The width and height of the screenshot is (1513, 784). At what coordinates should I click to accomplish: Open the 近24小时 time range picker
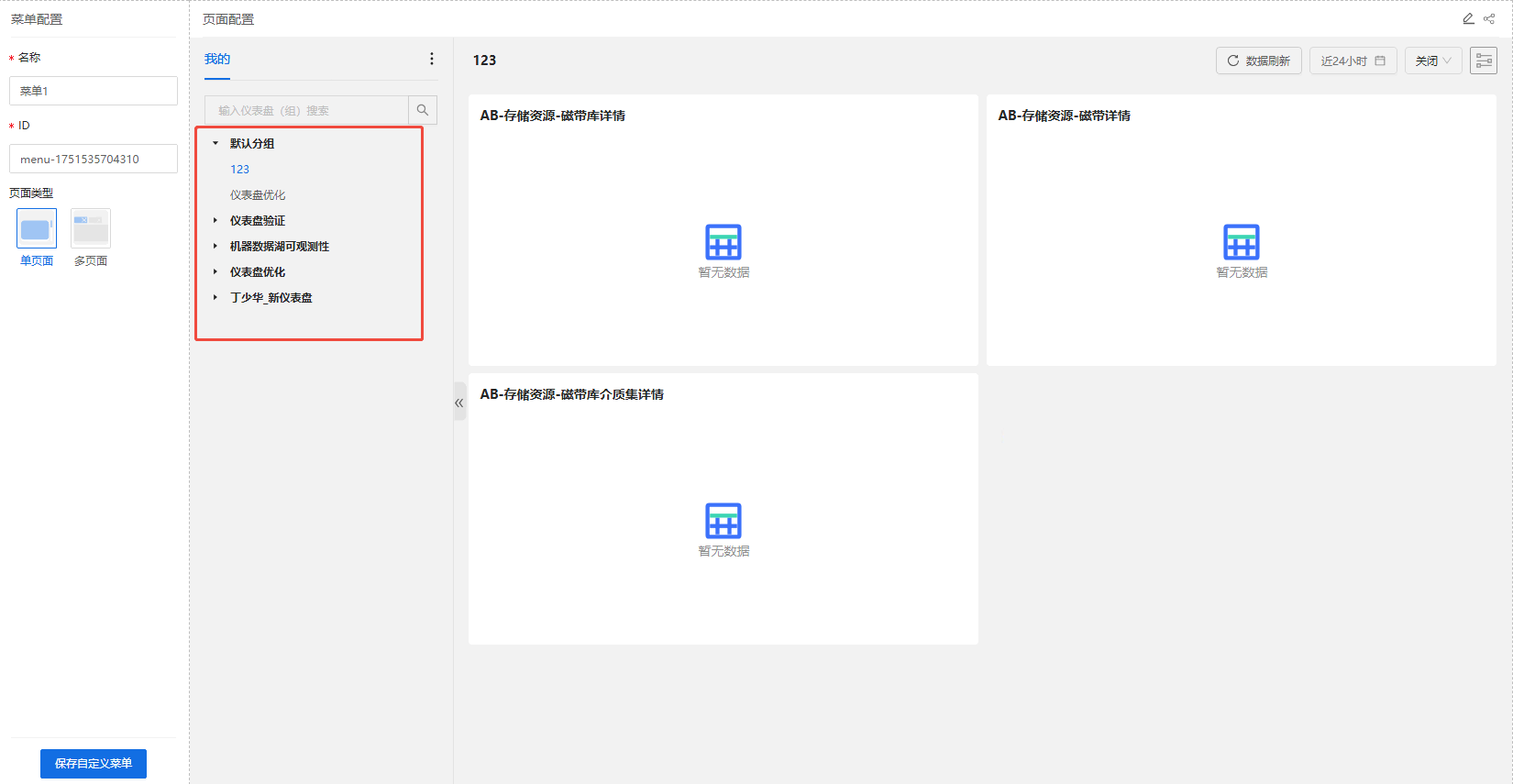tap(1353, 61)
